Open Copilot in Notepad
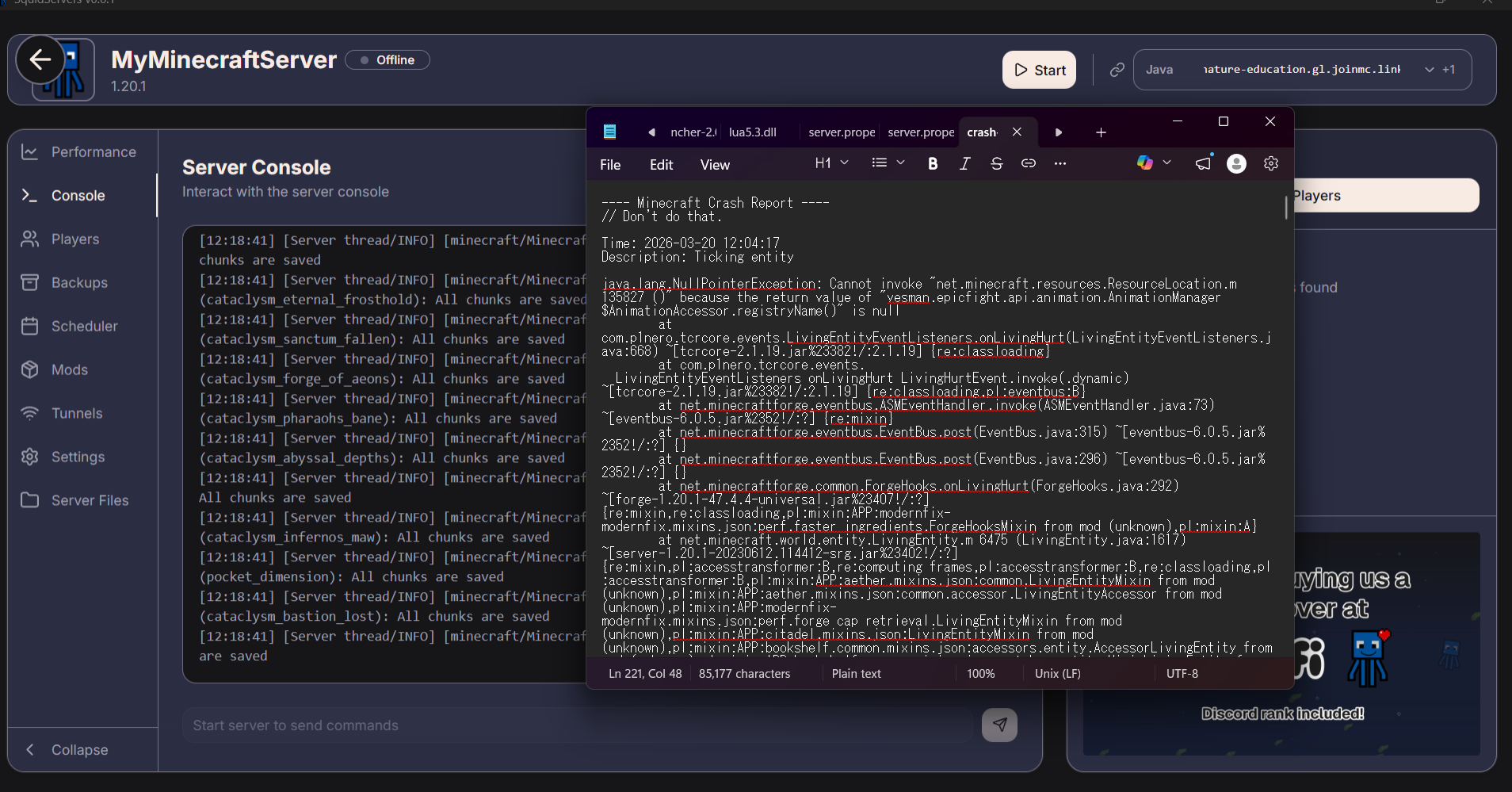The image size is (1512, 792). tap(1144, 163)
